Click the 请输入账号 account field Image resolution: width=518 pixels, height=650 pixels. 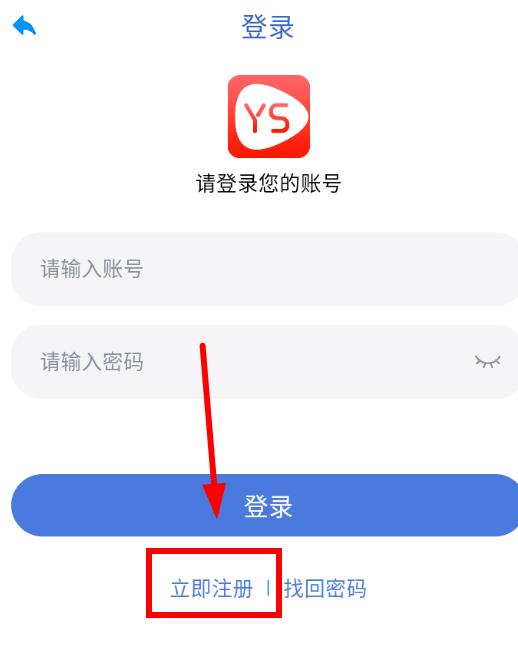[x=264, y=269]
